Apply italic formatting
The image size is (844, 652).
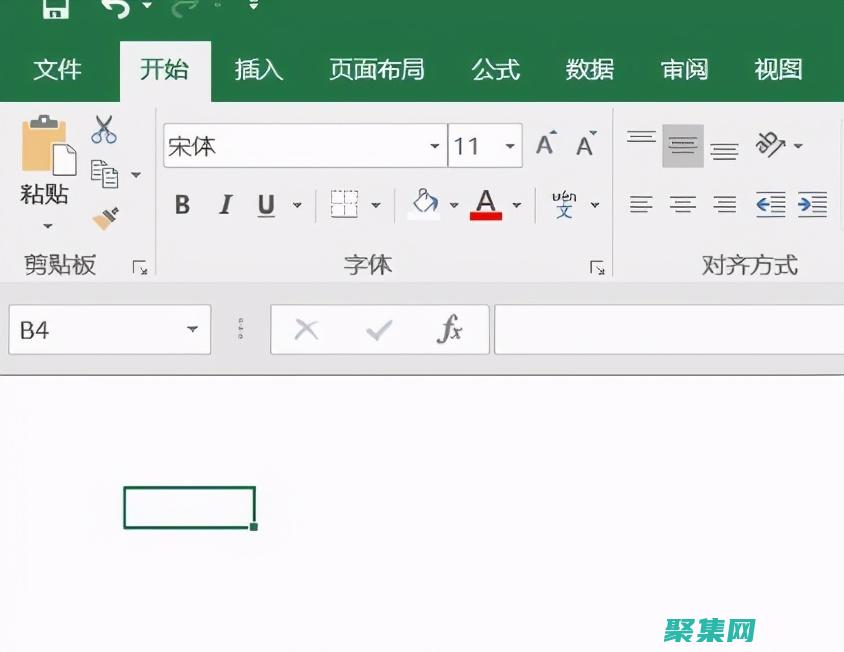(x=224, y=205)
